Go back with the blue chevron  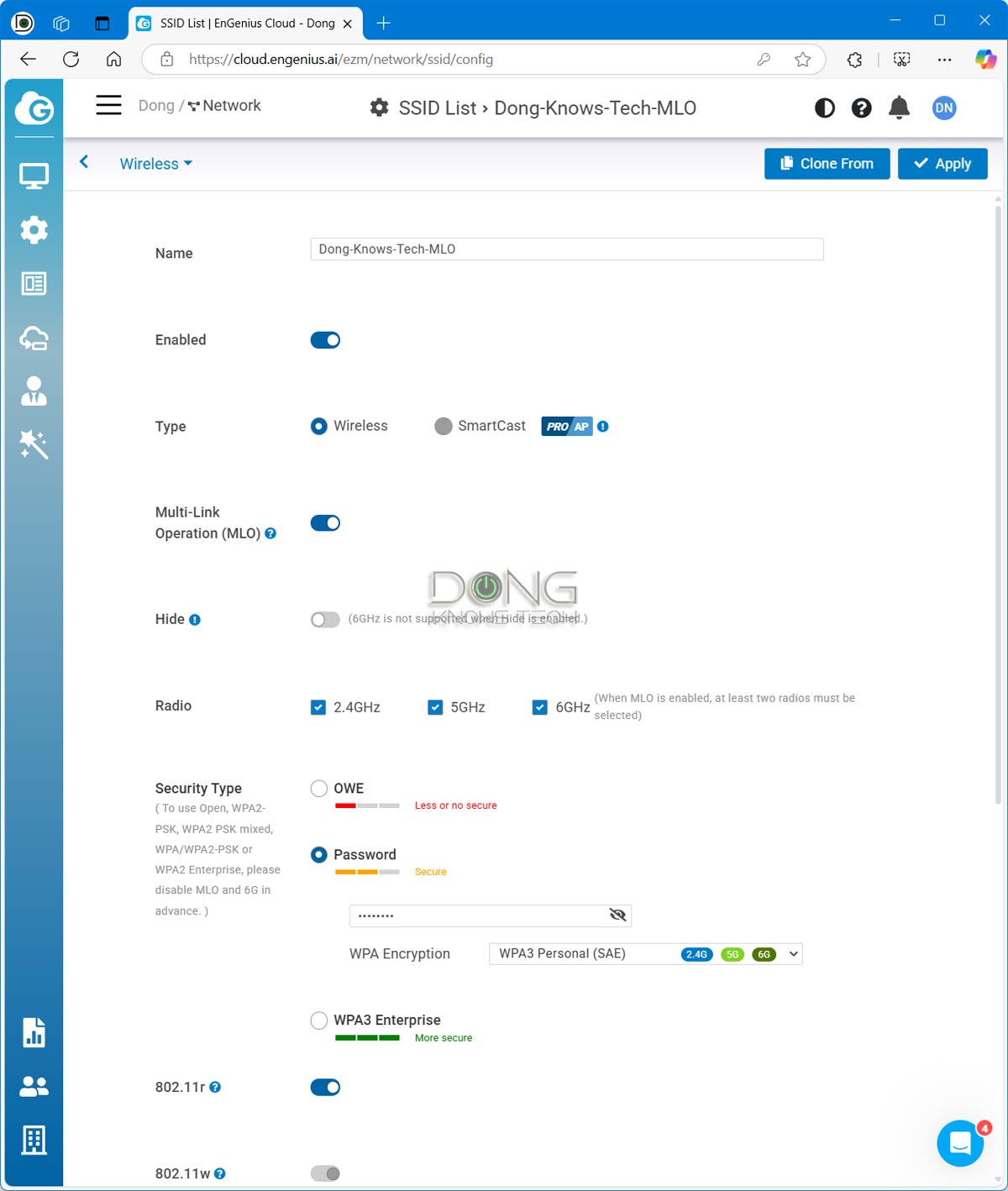84,162
